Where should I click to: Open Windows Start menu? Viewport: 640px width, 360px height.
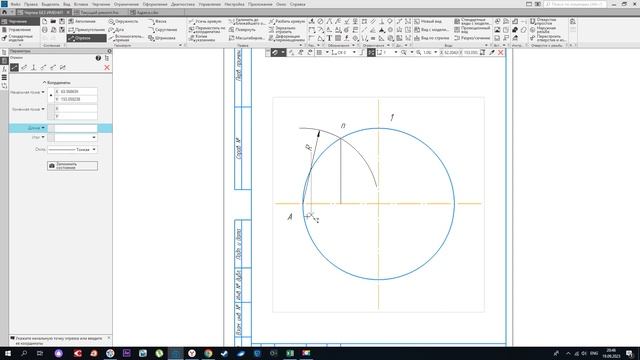[x=8, y=353]
